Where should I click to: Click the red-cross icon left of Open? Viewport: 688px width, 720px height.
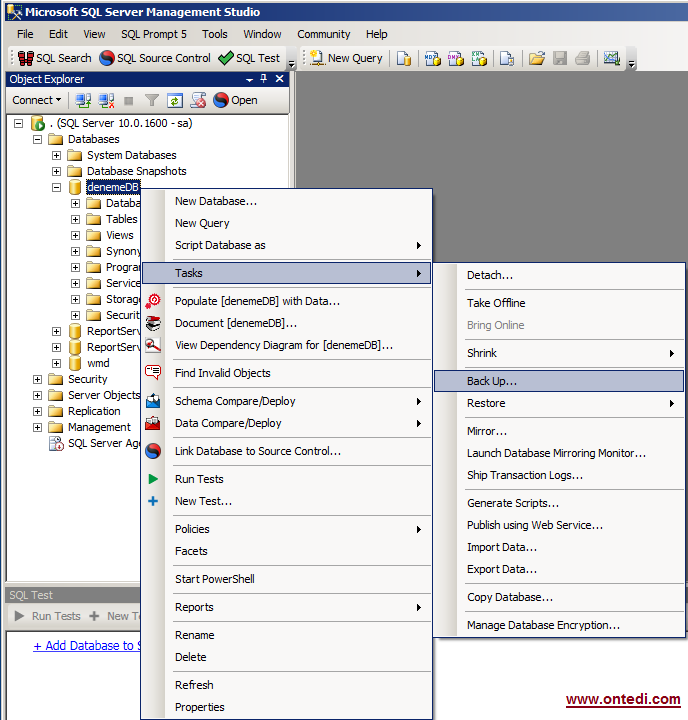click(x=198, y=100)
